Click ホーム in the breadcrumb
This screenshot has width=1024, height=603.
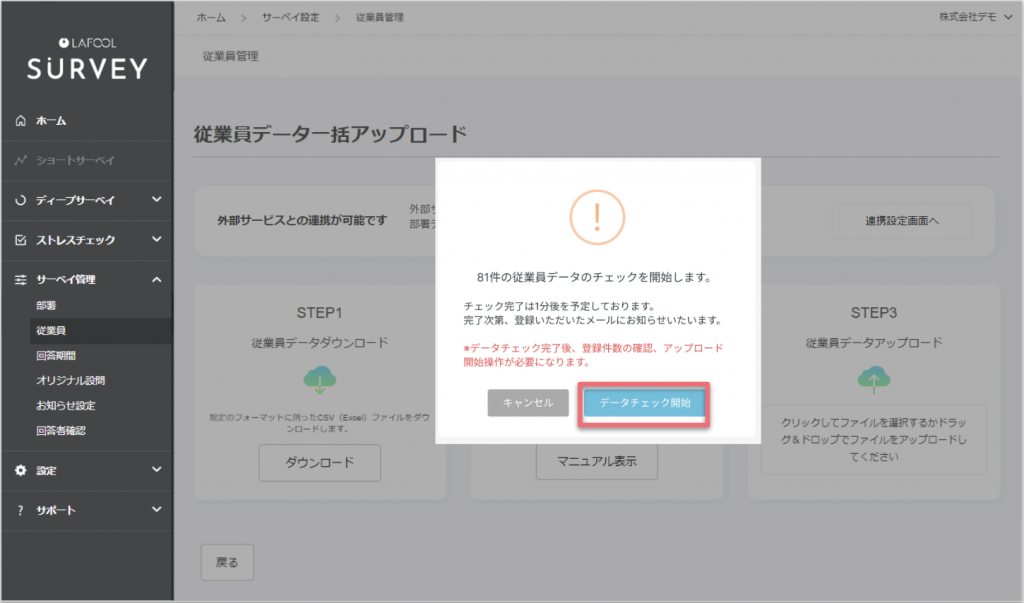click(211, 18)
